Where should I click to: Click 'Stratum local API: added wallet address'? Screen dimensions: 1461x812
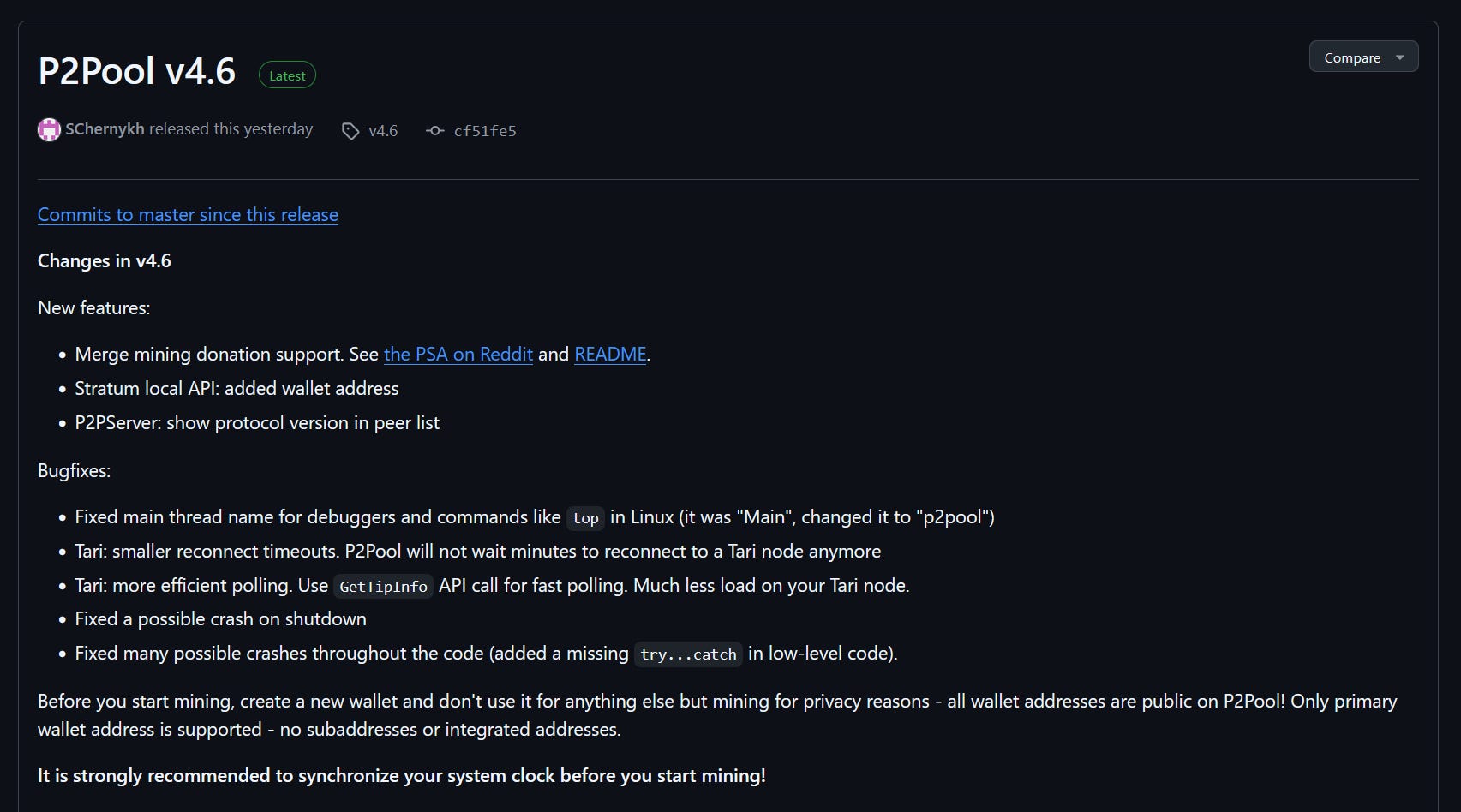coord(237,389)
